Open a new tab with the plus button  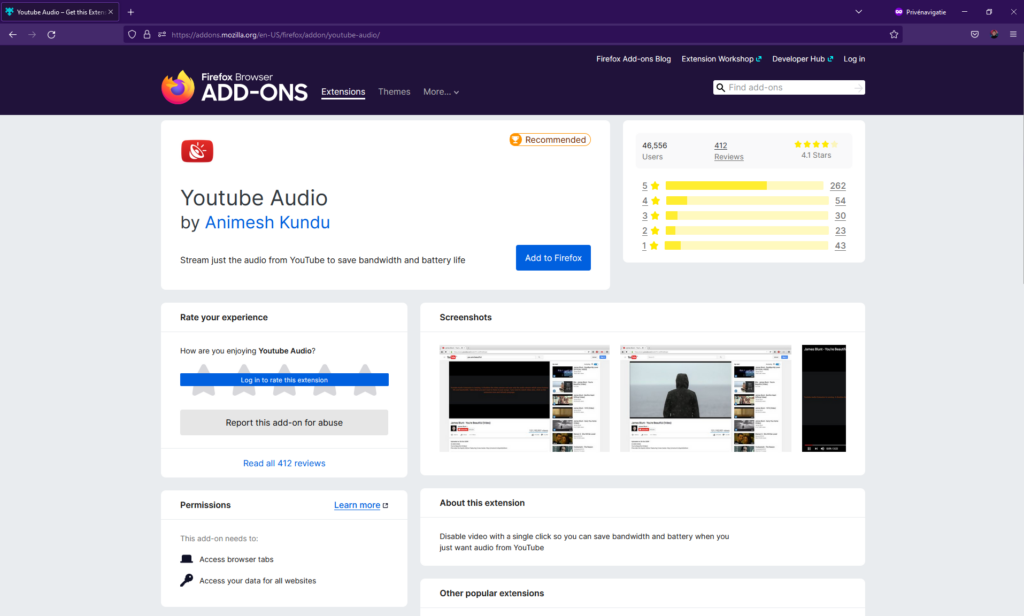coord(131,12)
